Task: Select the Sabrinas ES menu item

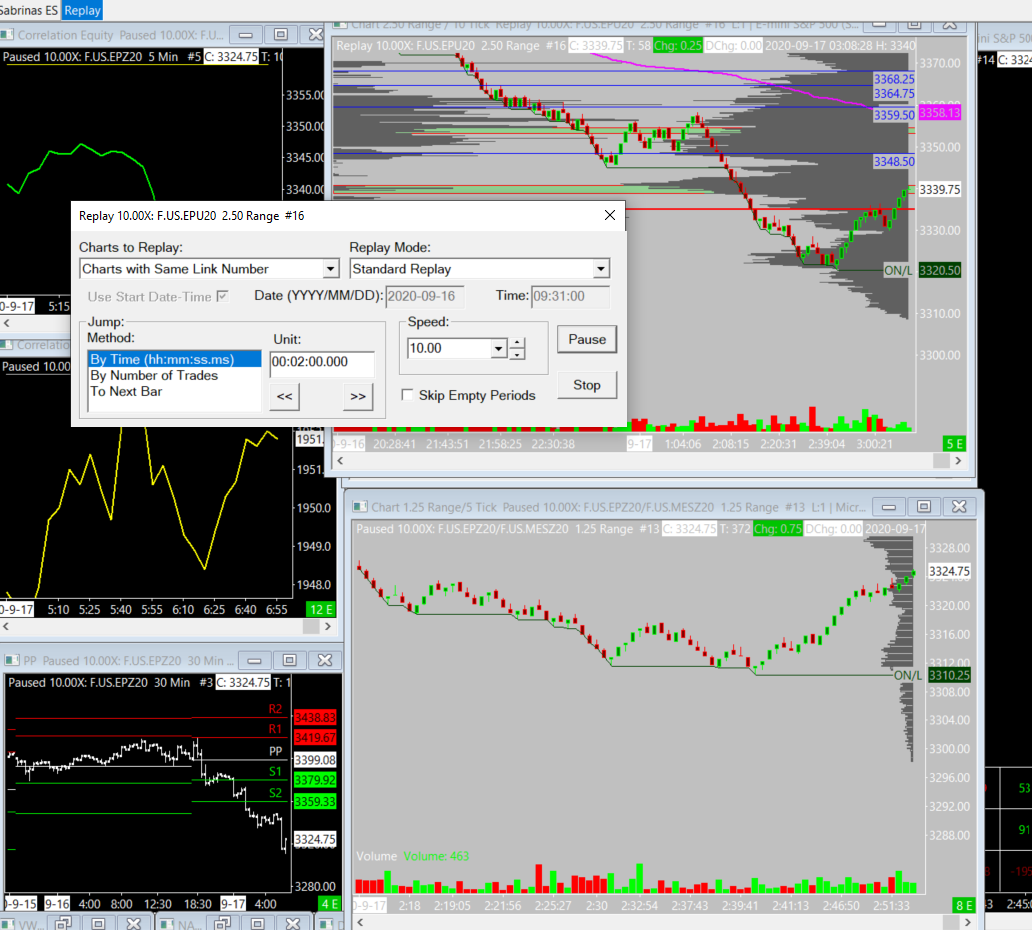Action: pyautogui.click(x=28, y=11)
